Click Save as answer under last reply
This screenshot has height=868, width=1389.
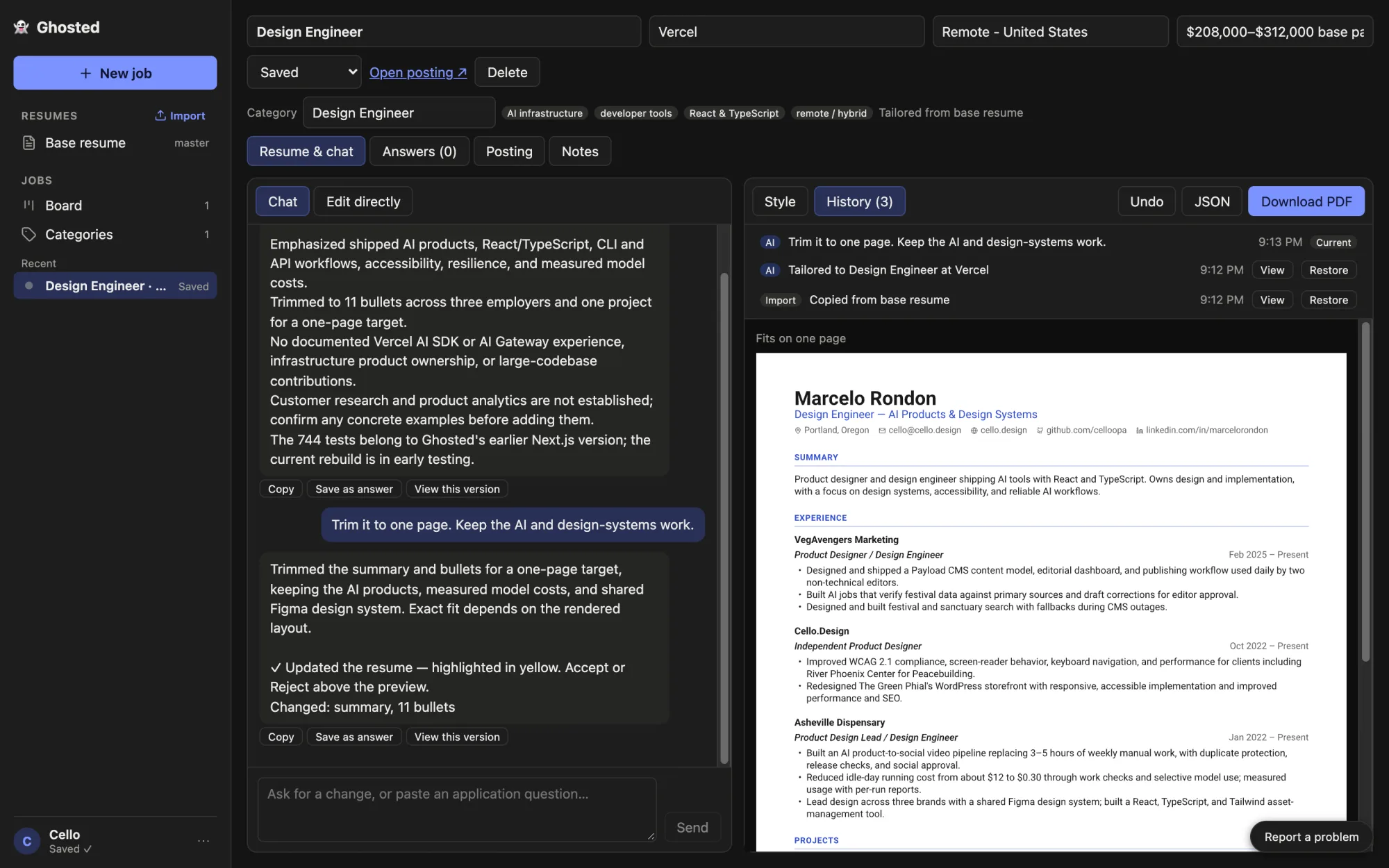tap(354, 737)
